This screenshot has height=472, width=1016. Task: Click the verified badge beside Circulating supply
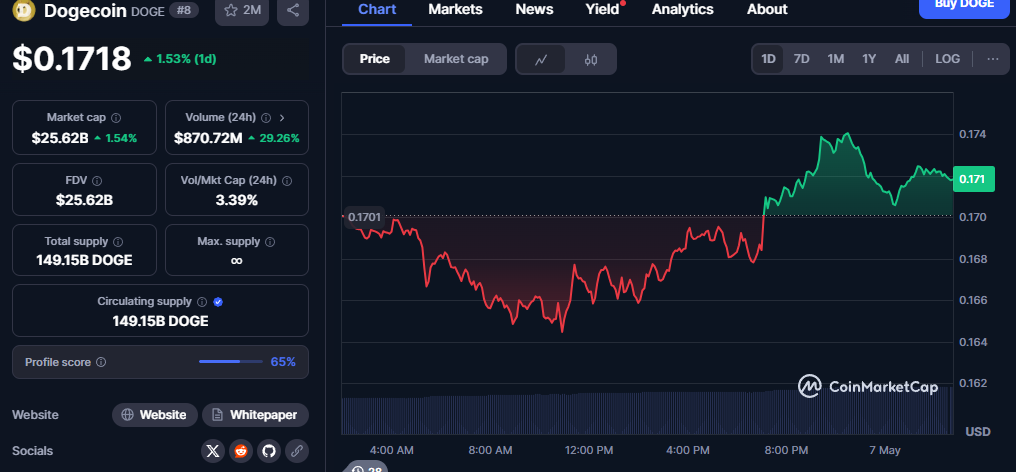pos(218,301)
